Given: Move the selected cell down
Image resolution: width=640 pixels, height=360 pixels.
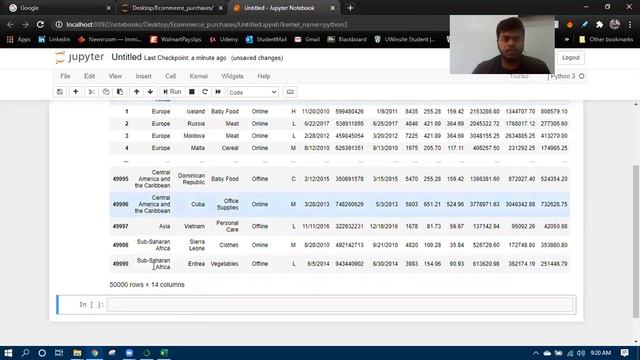Looking at the screenshot, I should point(150,92).
